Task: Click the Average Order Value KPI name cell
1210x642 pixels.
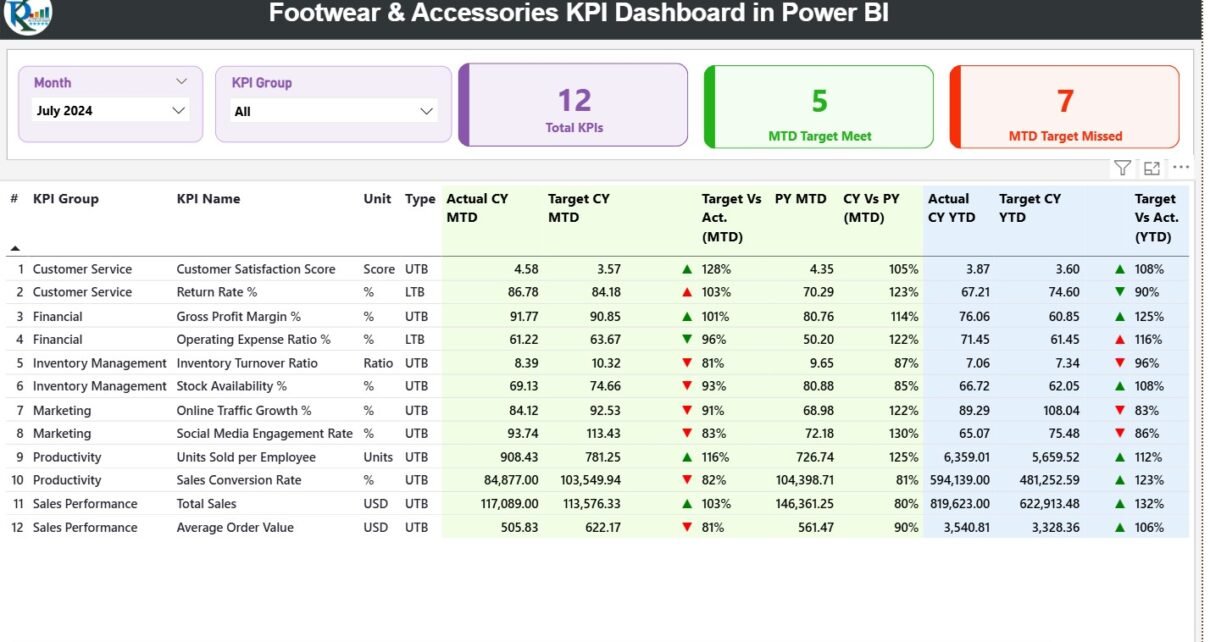Action: point(235,527)
